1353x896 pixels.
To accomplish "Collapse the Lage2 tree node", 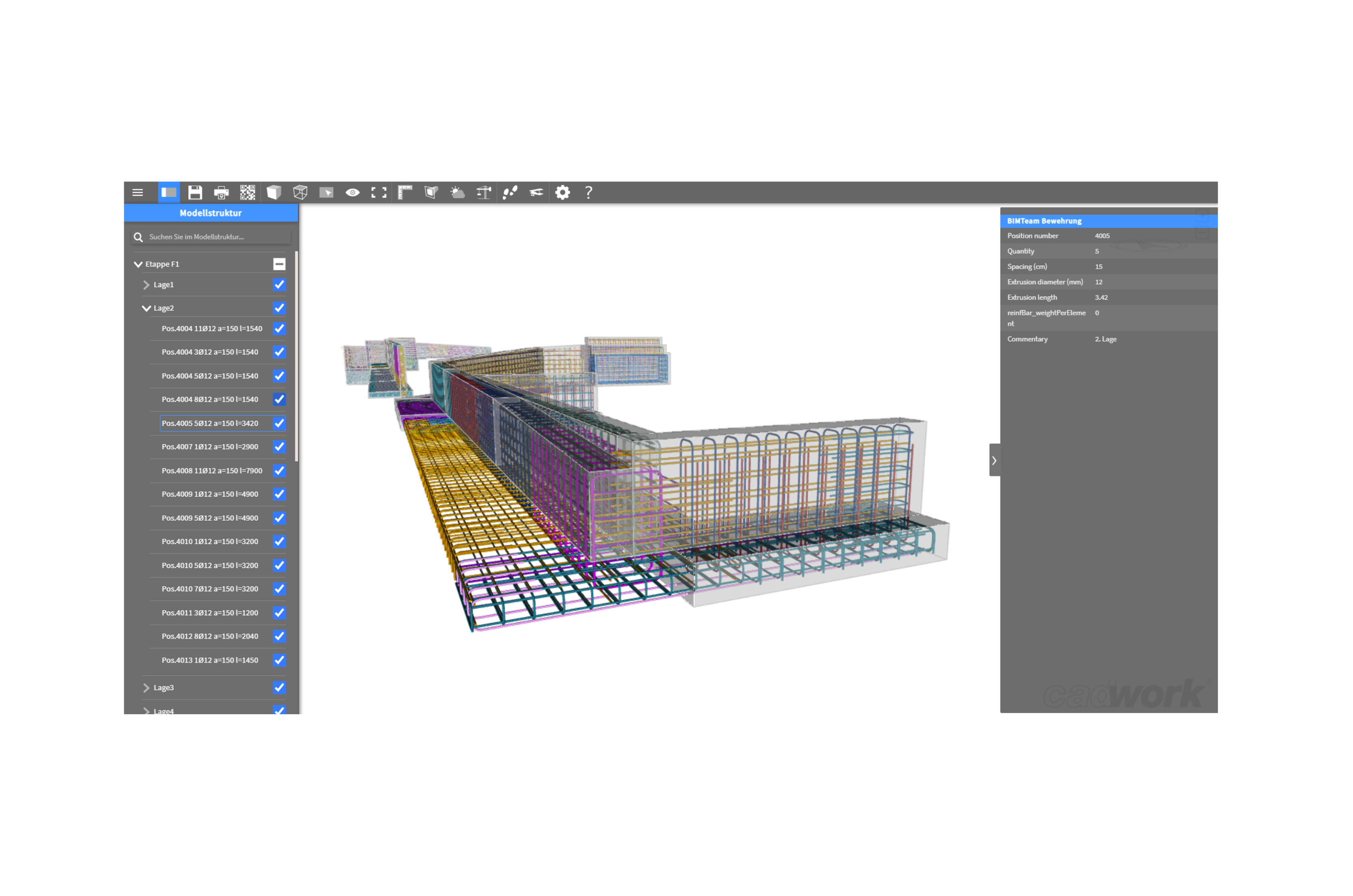I will (x=146, y=308).
